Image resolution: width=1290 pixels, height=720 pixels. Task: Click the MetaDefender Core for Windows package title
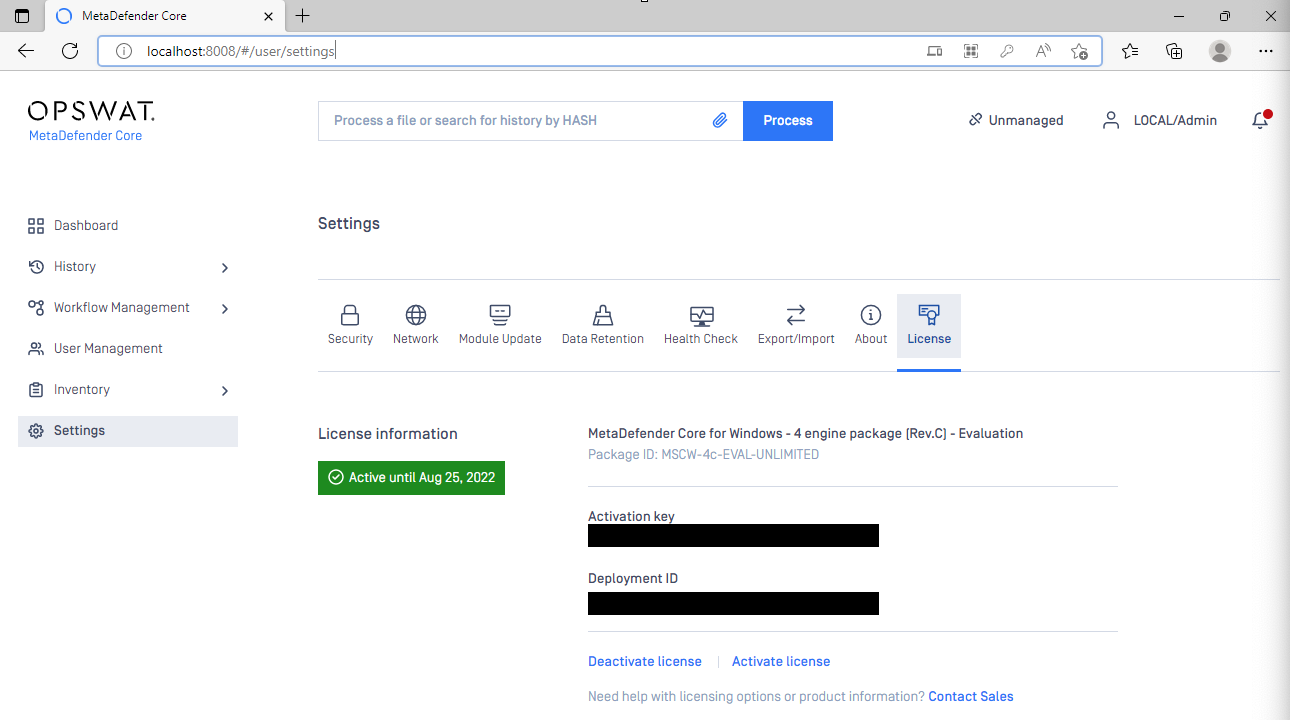[x=805, y=434]
